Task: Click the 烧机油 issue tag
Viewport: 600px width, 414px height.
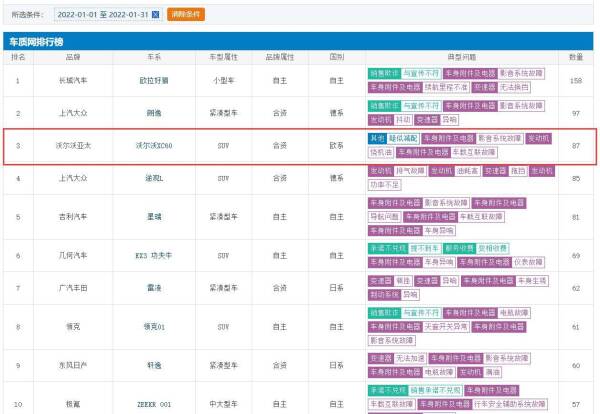Action: point(381,152)
